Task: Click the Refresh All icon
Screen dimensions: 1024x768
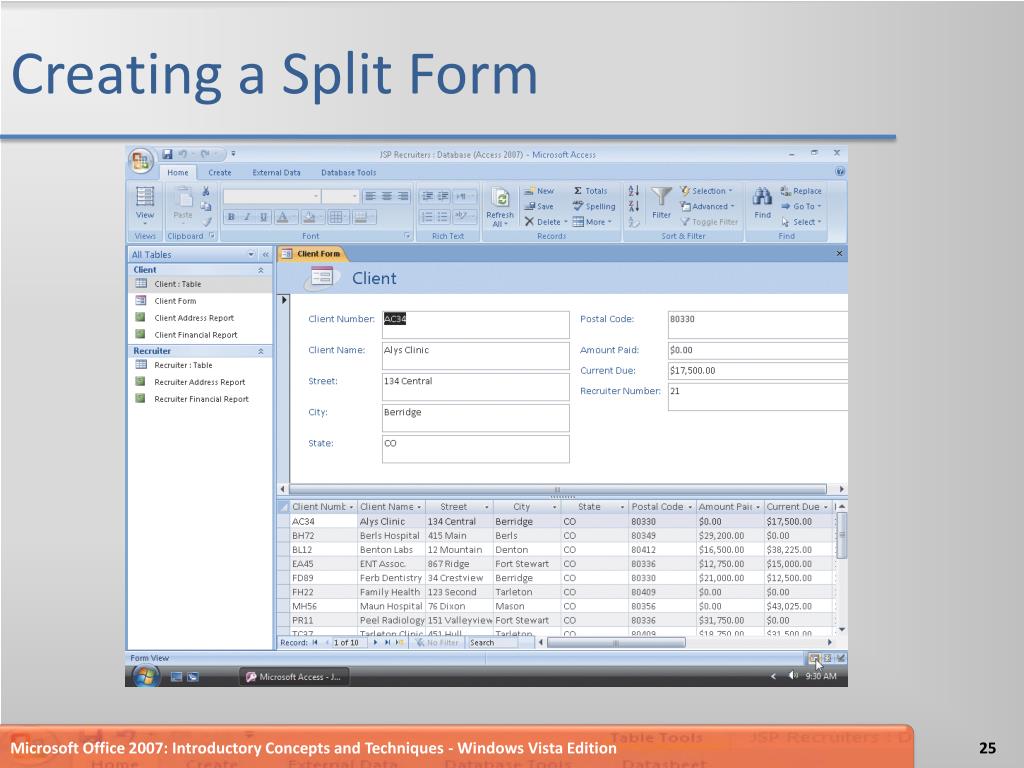Action: click(500, 198)
